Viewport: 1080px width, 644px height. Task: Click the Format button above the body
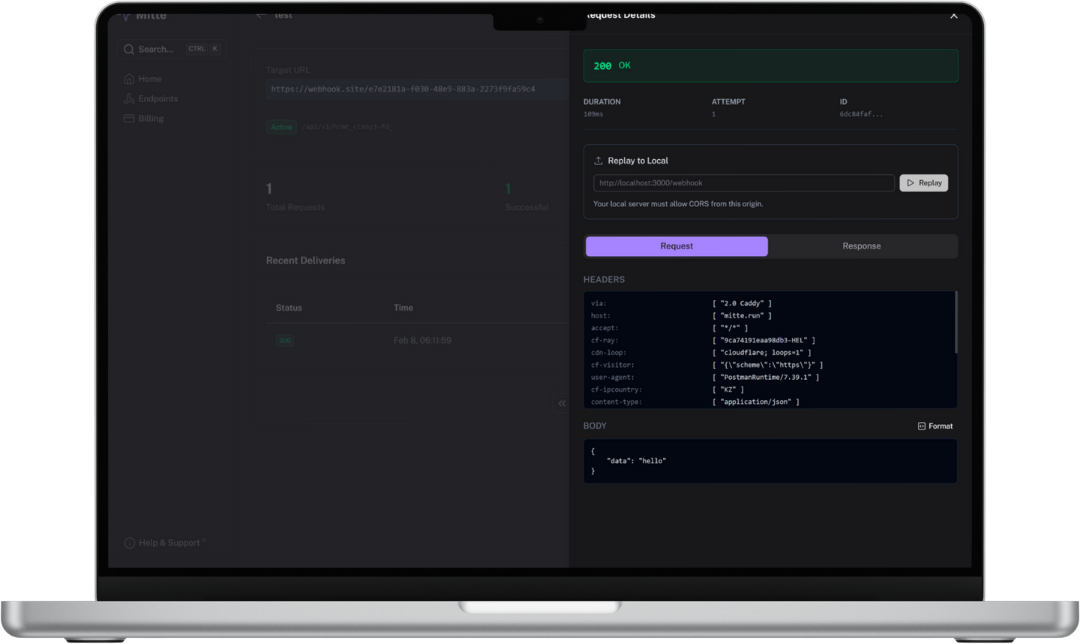(935, 426)
